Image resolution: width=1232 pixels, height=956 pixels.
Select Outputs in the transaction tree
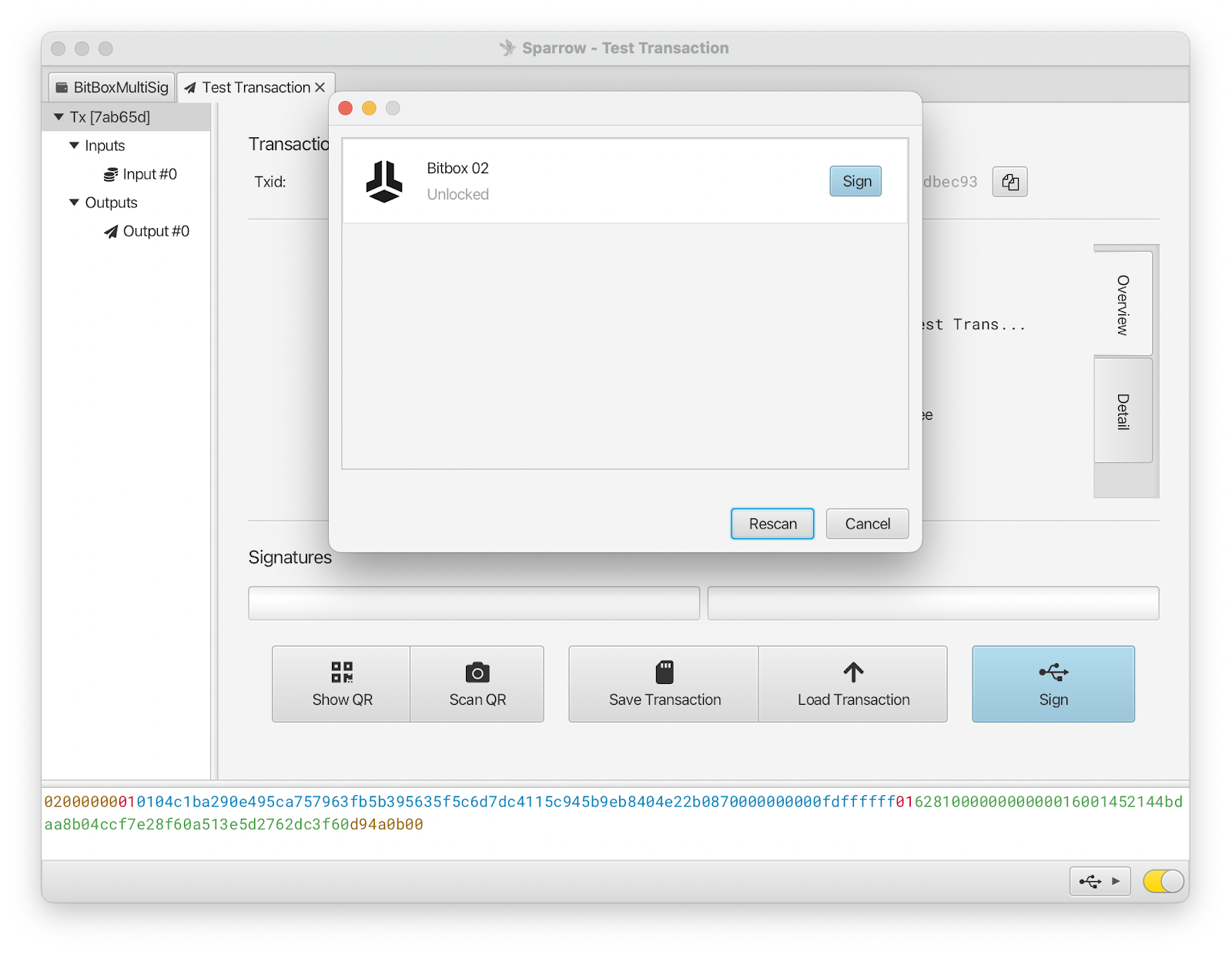(111, 203)
